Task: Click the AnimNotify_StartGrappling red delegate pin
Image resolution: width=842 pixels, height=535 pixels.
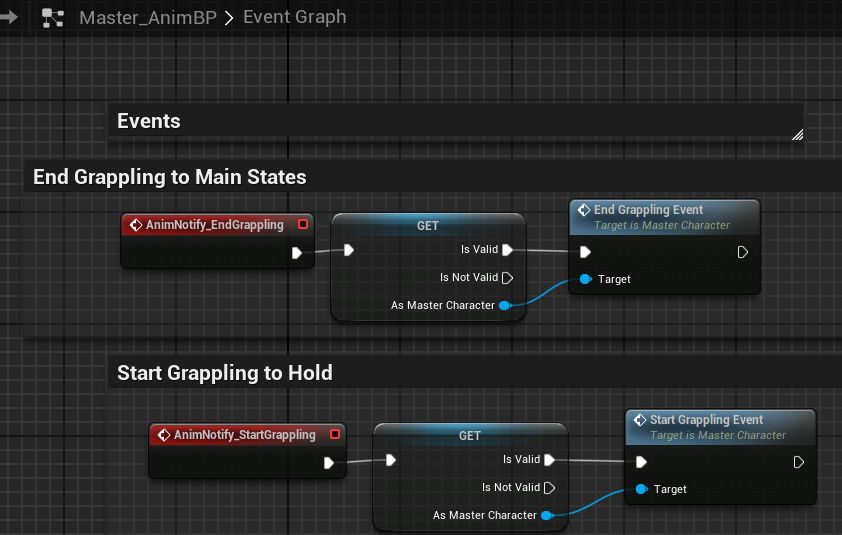Action: click(335, 434)
